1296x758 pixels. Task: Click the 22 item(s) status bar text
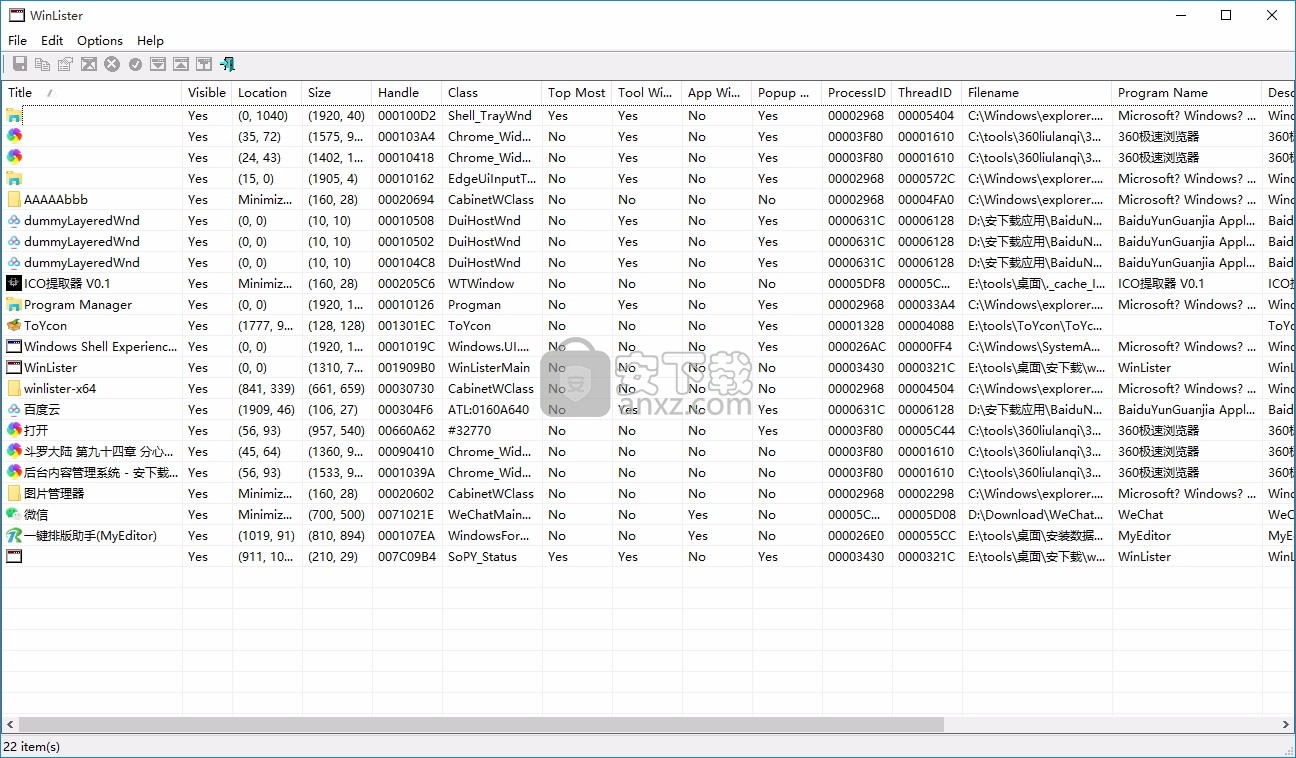pos(32,746)
